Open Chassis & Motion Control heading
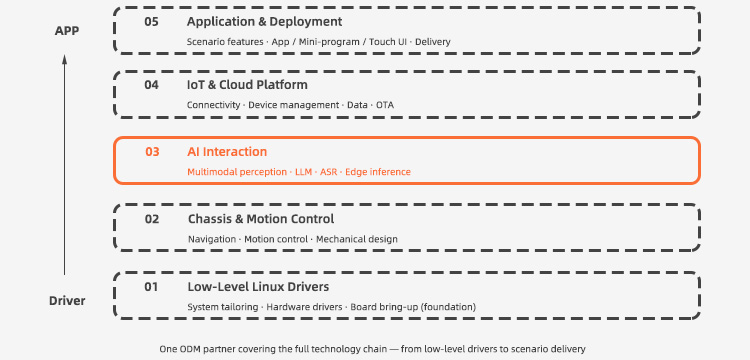The width and height of the screenshot is (750, 360). [261, 219]
